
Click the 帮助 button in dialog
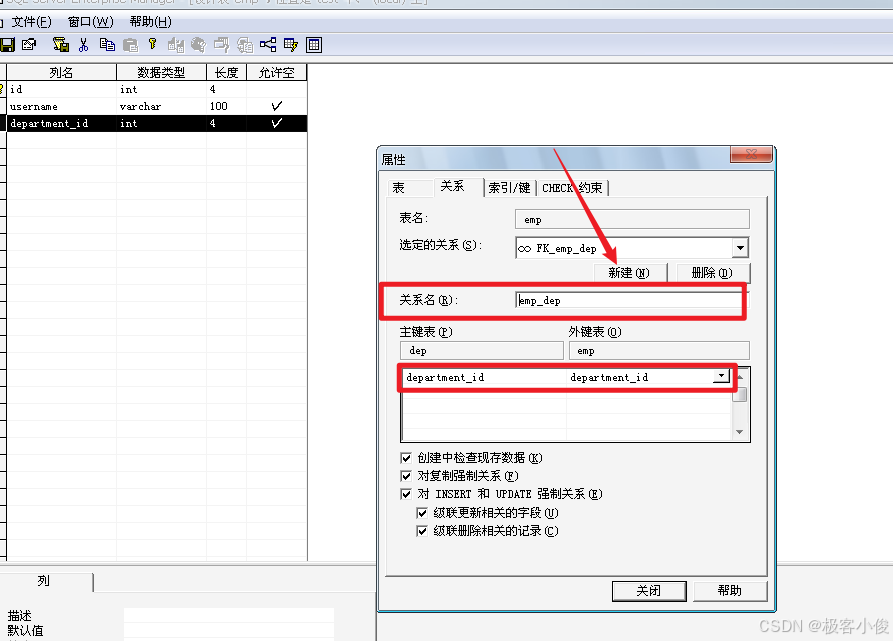pyautogui.click(x=730, y=591)
